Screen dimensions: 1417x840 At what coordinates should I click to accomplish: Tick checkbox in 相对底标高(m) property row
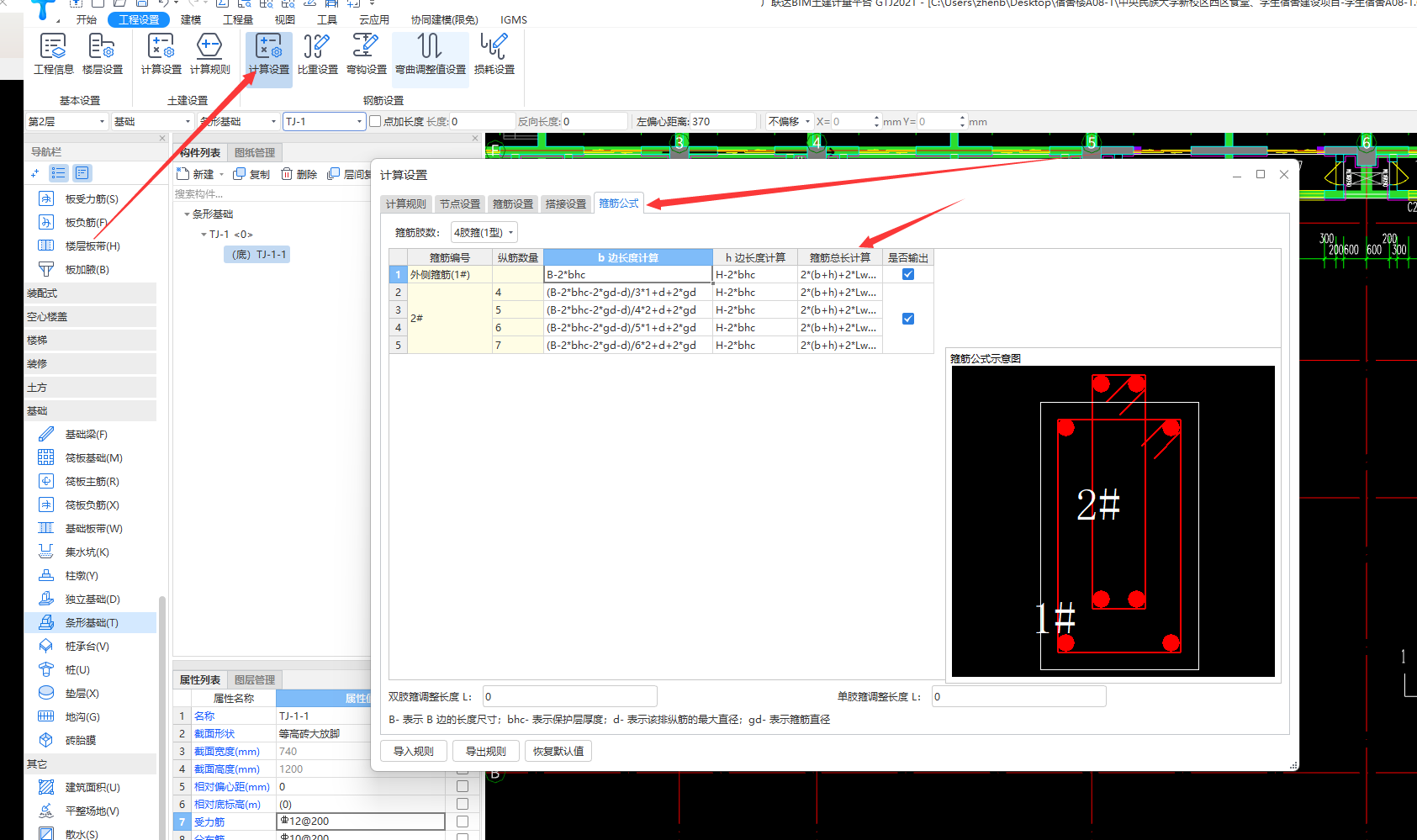(463, 805)
